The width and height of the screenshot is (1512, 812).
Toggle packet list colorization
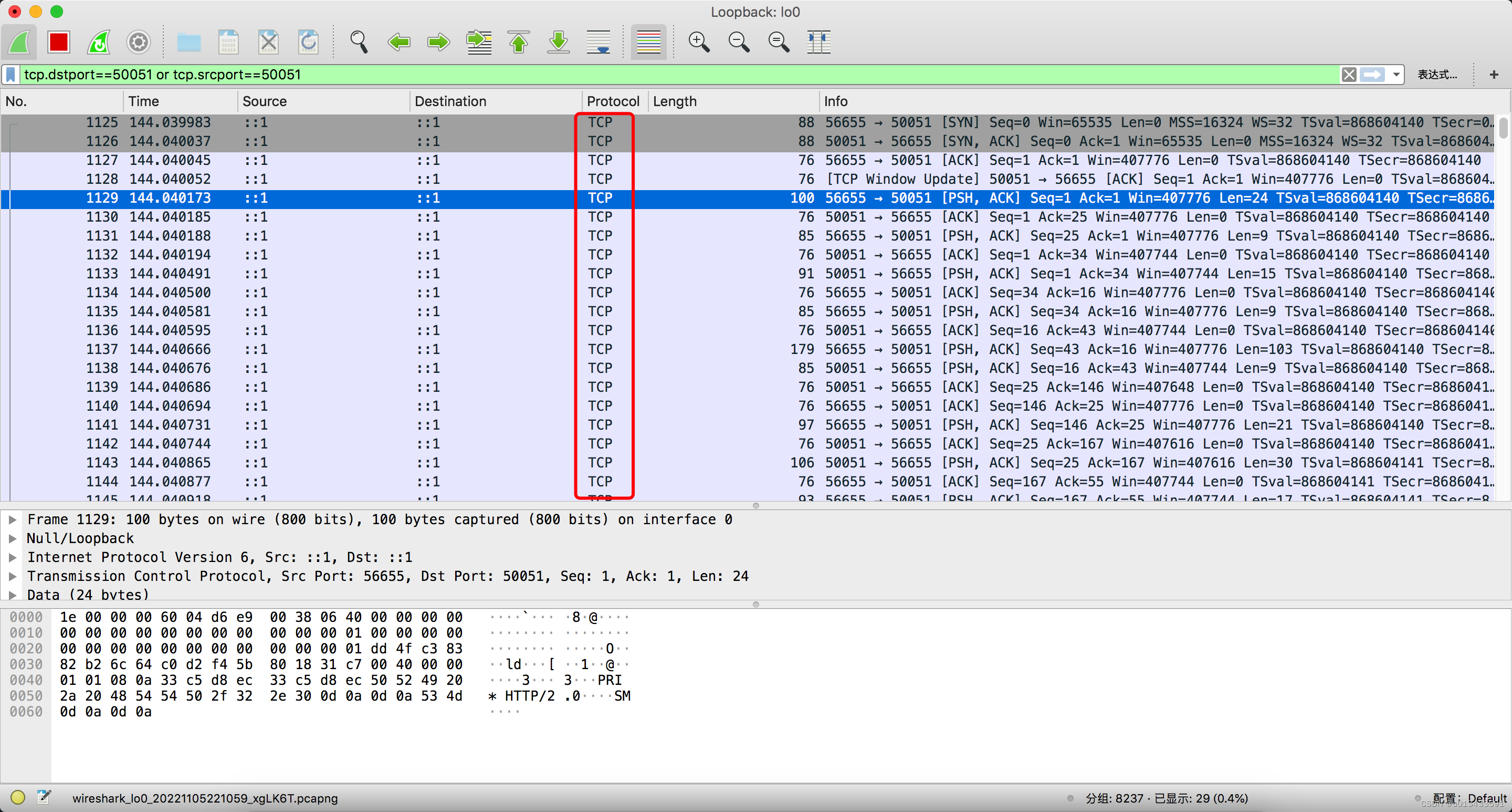(x=648, y=42)
